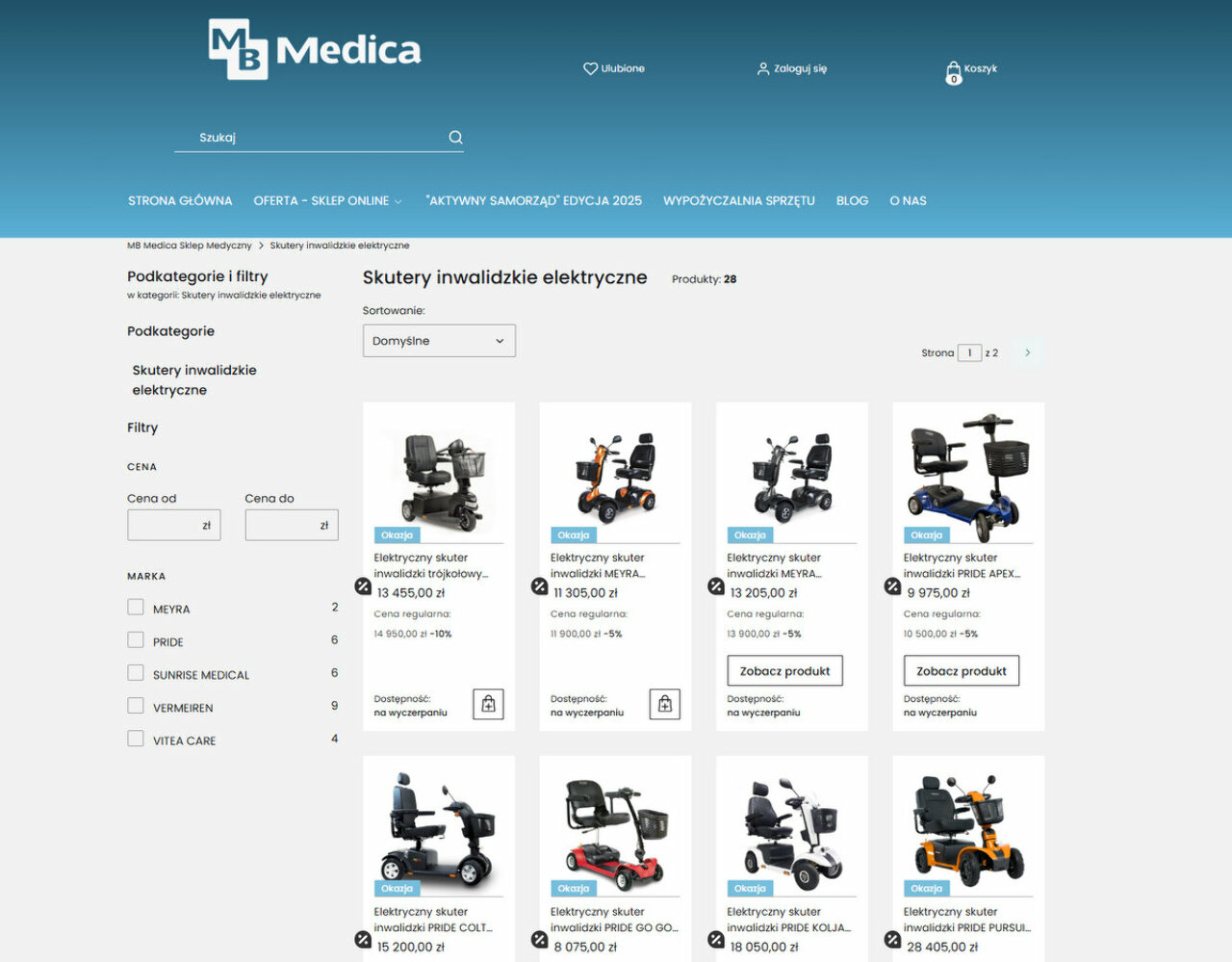This screenshot has height=962, width=1232.
Task: Check the PRIDE brand checkbox
Action: (x=136, y=640)
